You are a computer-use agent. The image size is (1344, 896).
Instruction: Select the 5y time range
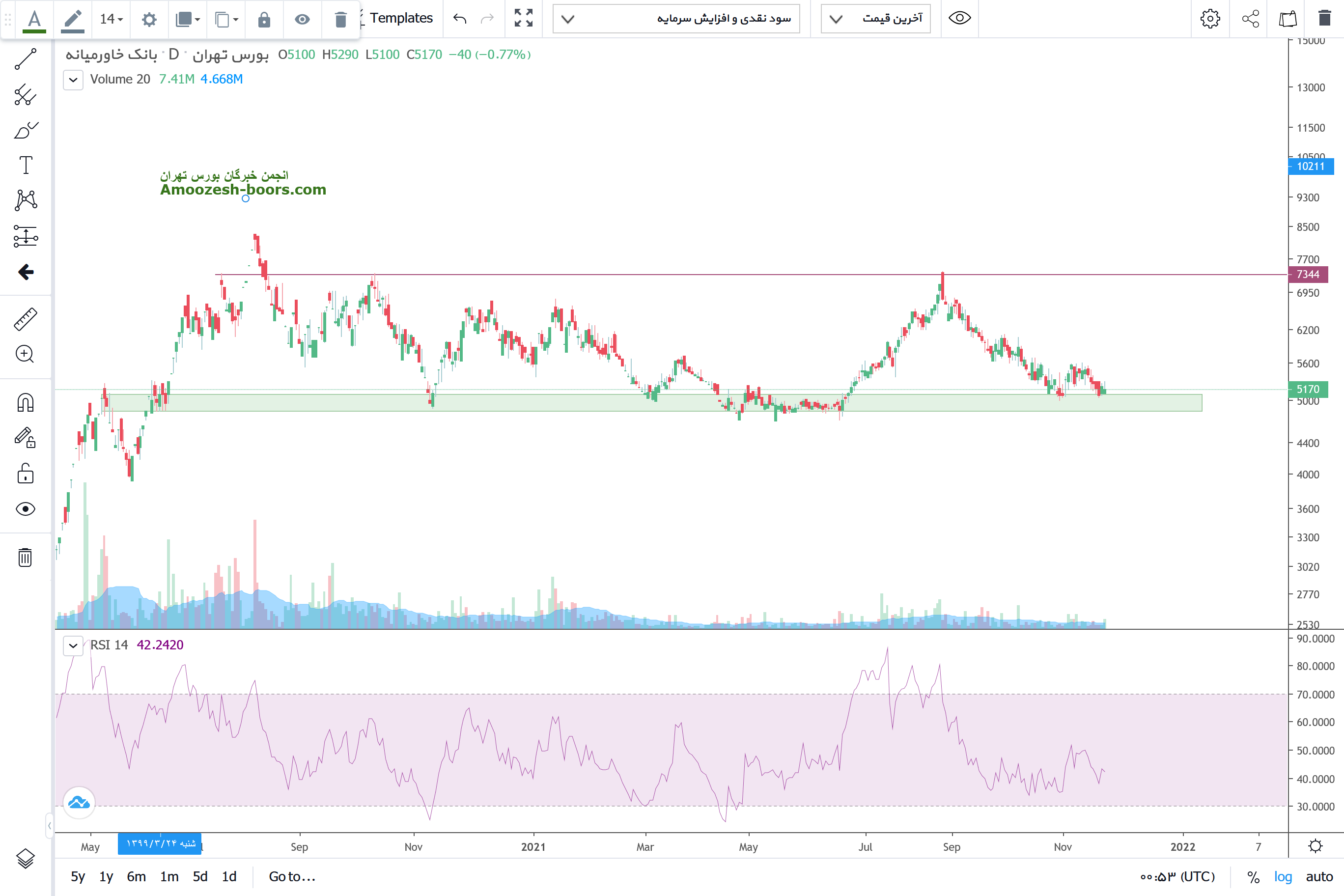78,876
